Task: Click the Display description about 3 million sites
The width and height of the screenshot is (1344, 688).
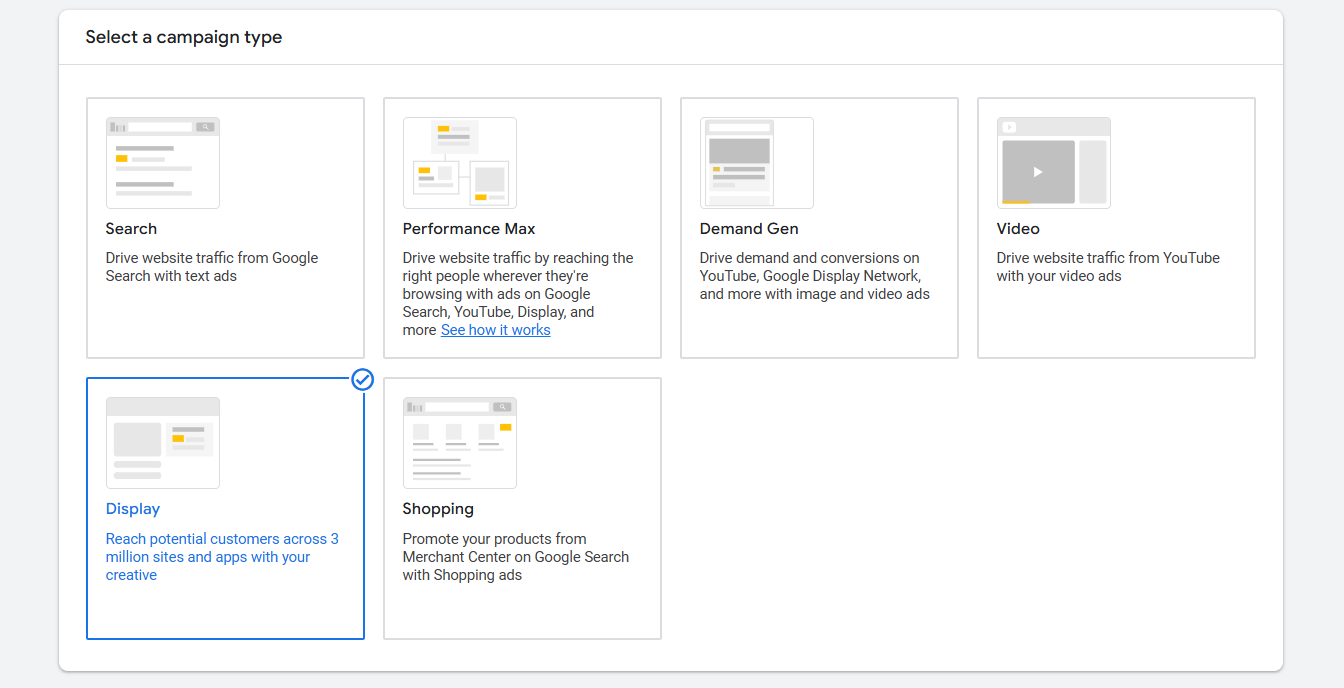Action: pos(222,557)
